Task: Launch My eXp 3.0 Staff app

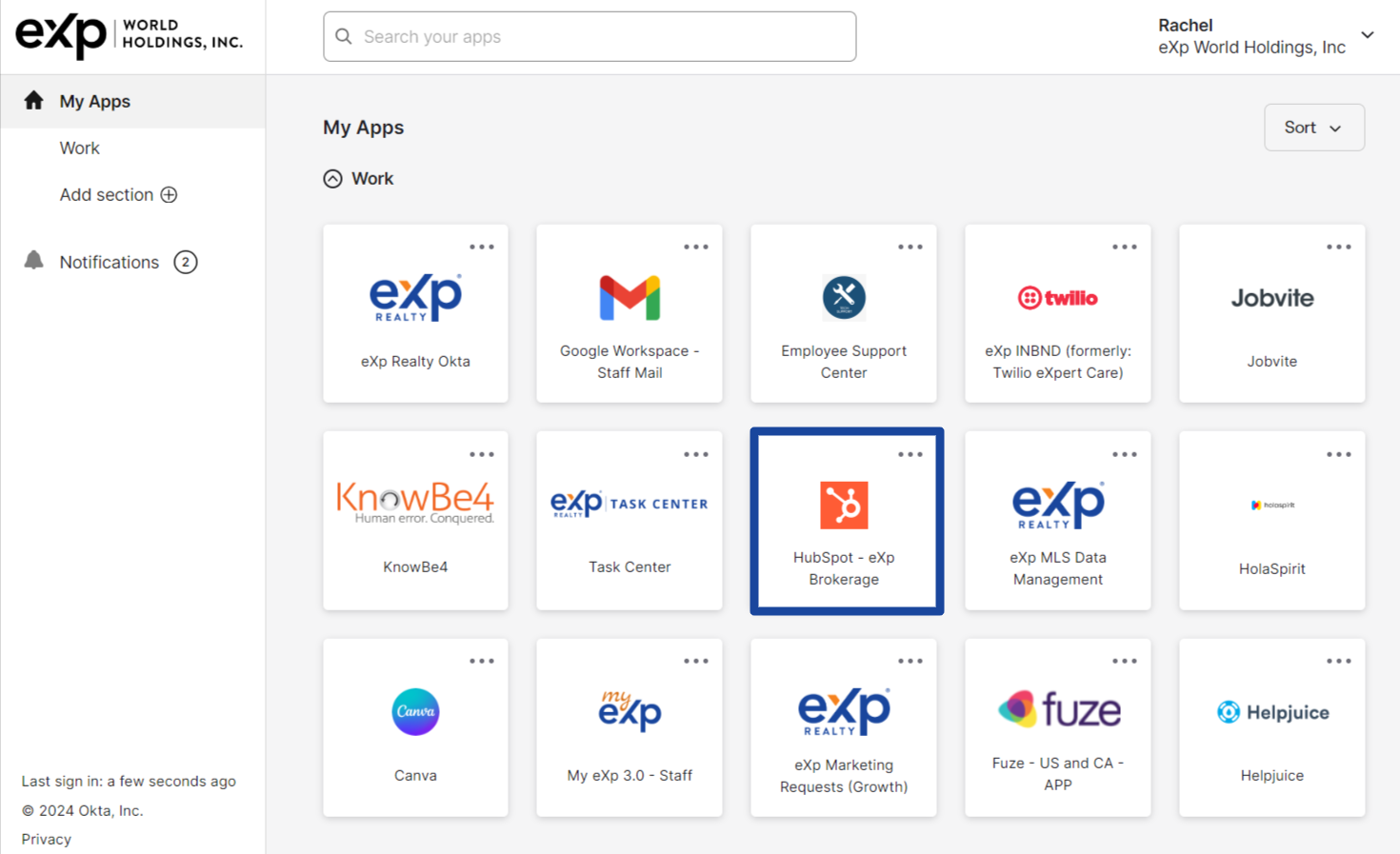Action: pyautogui.click(x=630, y=727)
